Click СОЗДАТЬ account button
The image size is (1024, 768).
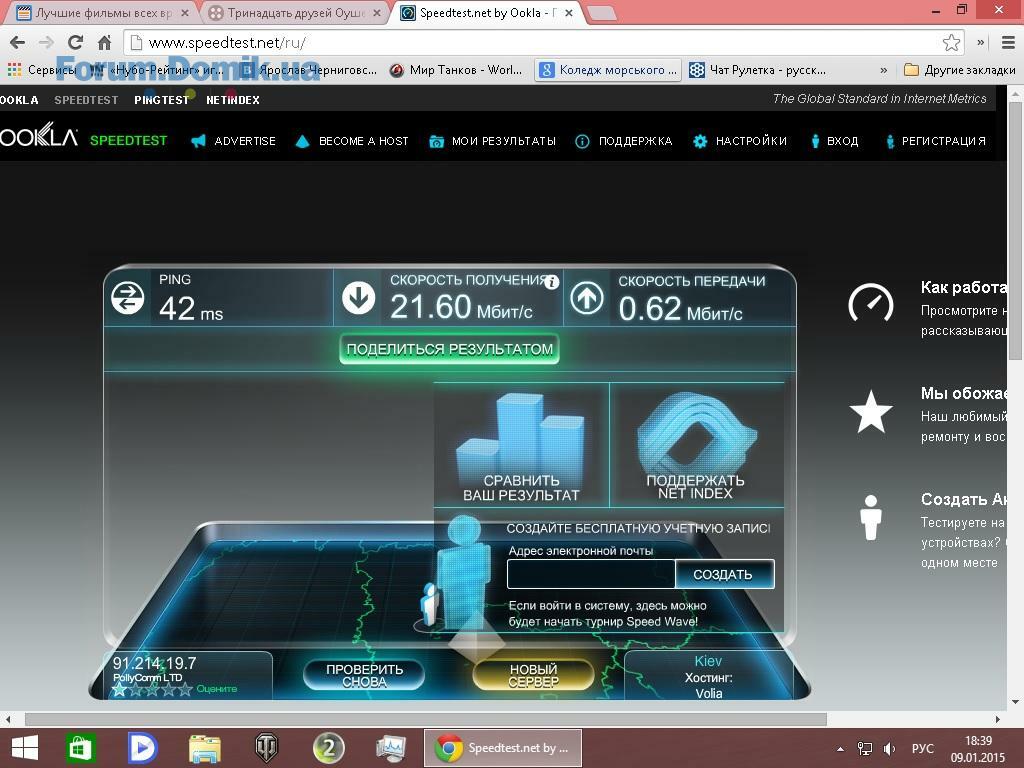[x=724, y=575]
